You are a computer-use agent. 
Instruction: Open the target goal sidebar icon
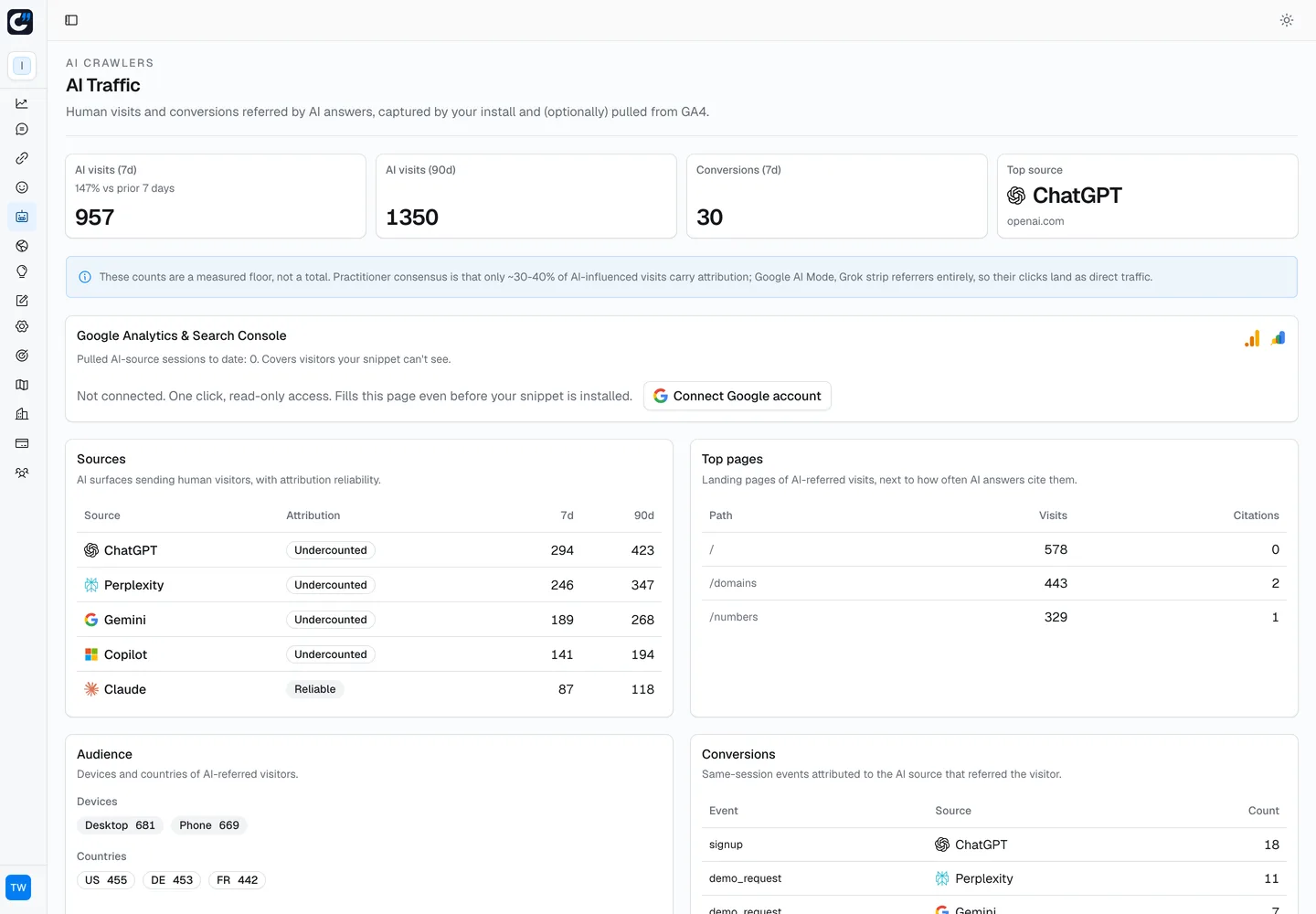coord(22,356)
